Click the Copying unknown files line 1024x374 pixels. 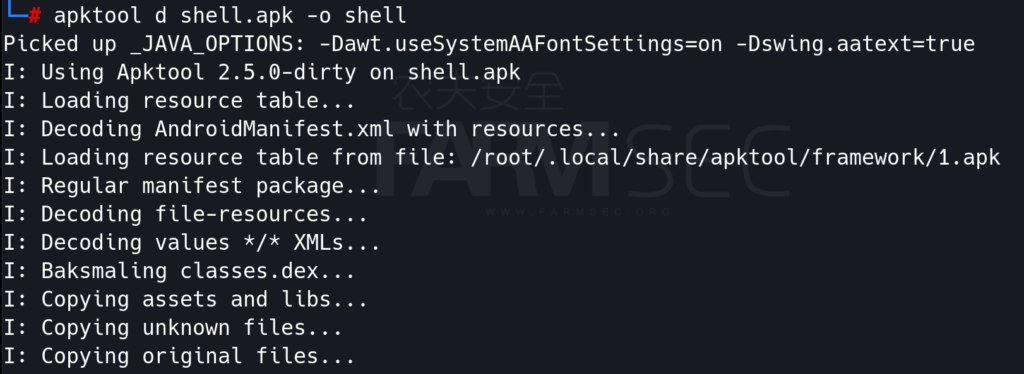[173, 328]
